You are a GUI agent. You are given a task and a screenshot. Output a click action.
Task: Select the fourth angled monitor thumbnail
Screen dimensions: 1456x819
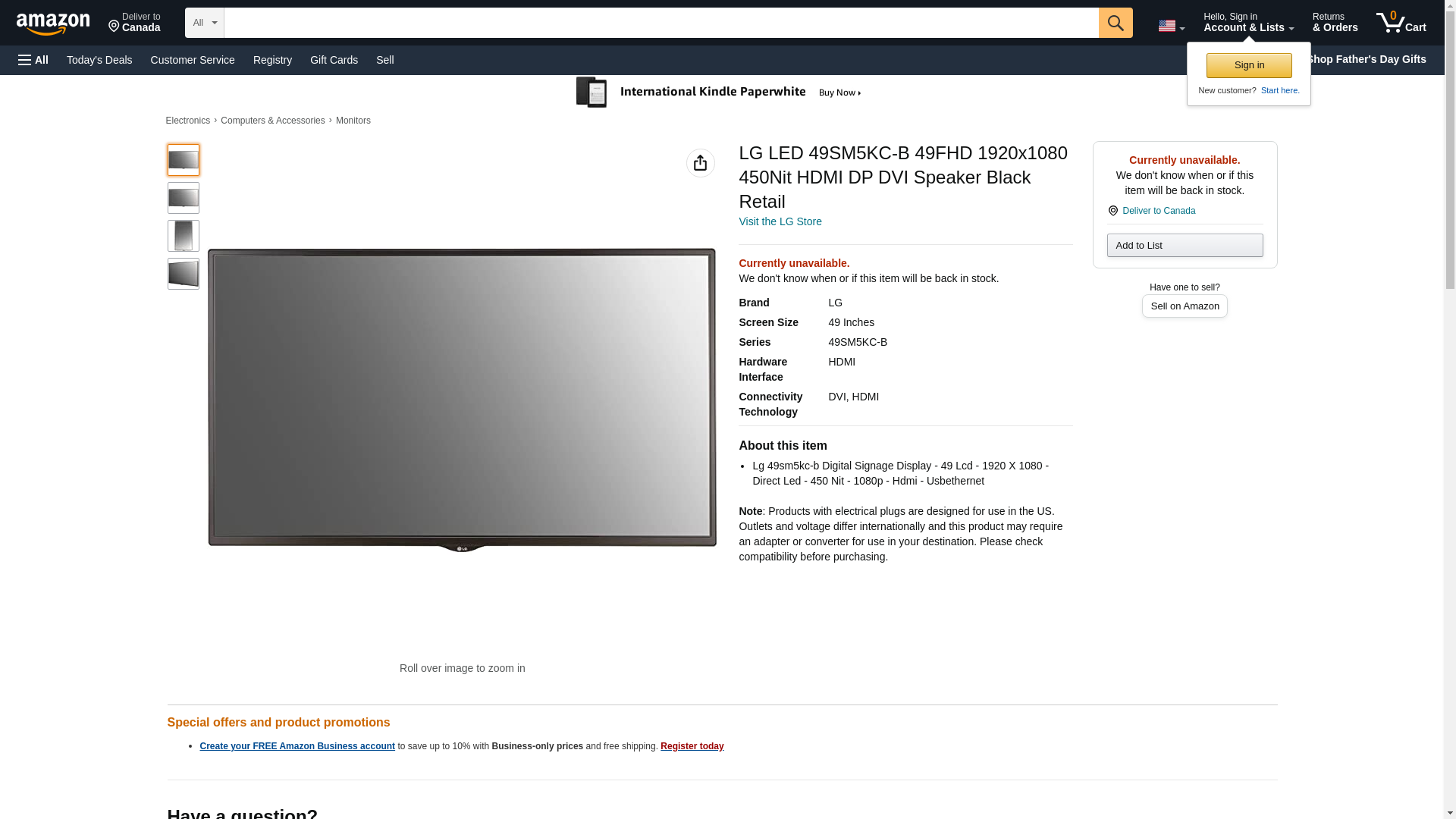tap(183, 274)
